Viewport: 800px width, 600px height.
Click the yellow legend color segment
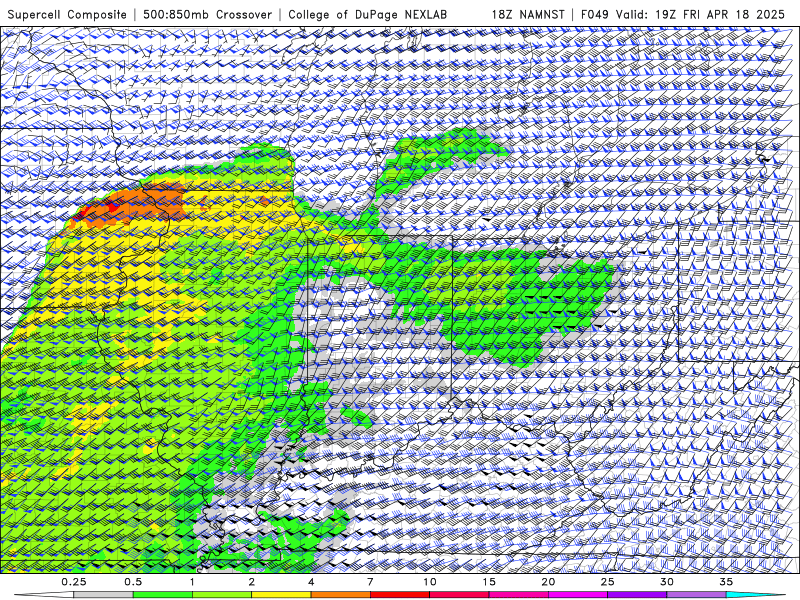pyautogui.click(x=281, y=595)
